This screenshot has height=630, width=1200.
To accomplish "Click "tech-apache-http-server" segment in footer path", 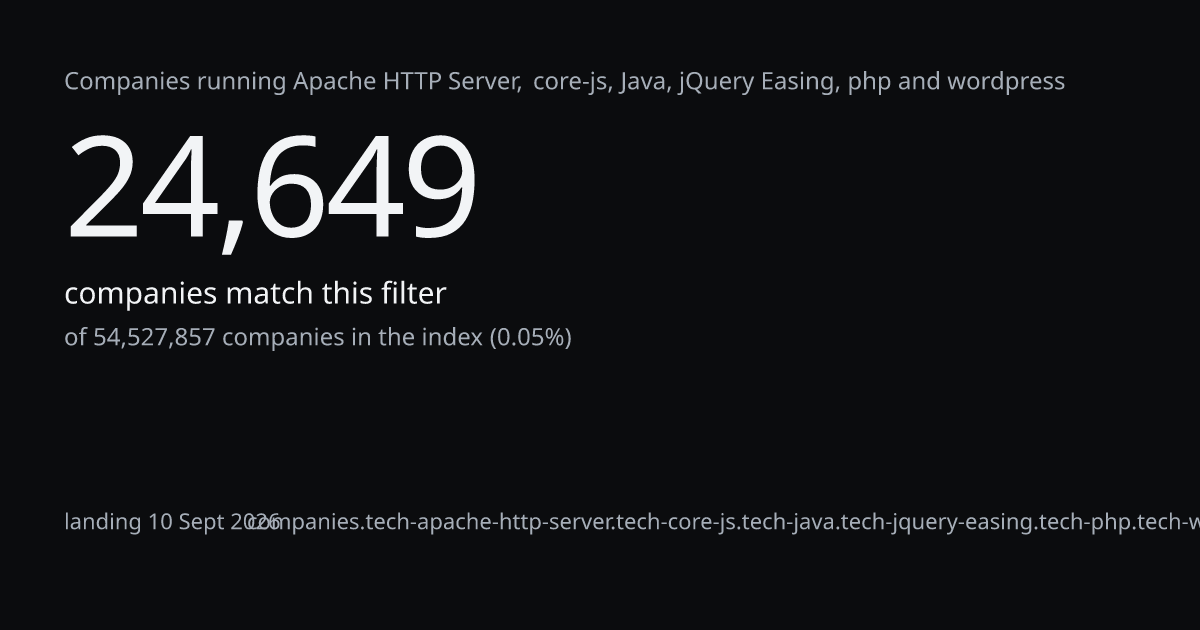I will [490, 522].
